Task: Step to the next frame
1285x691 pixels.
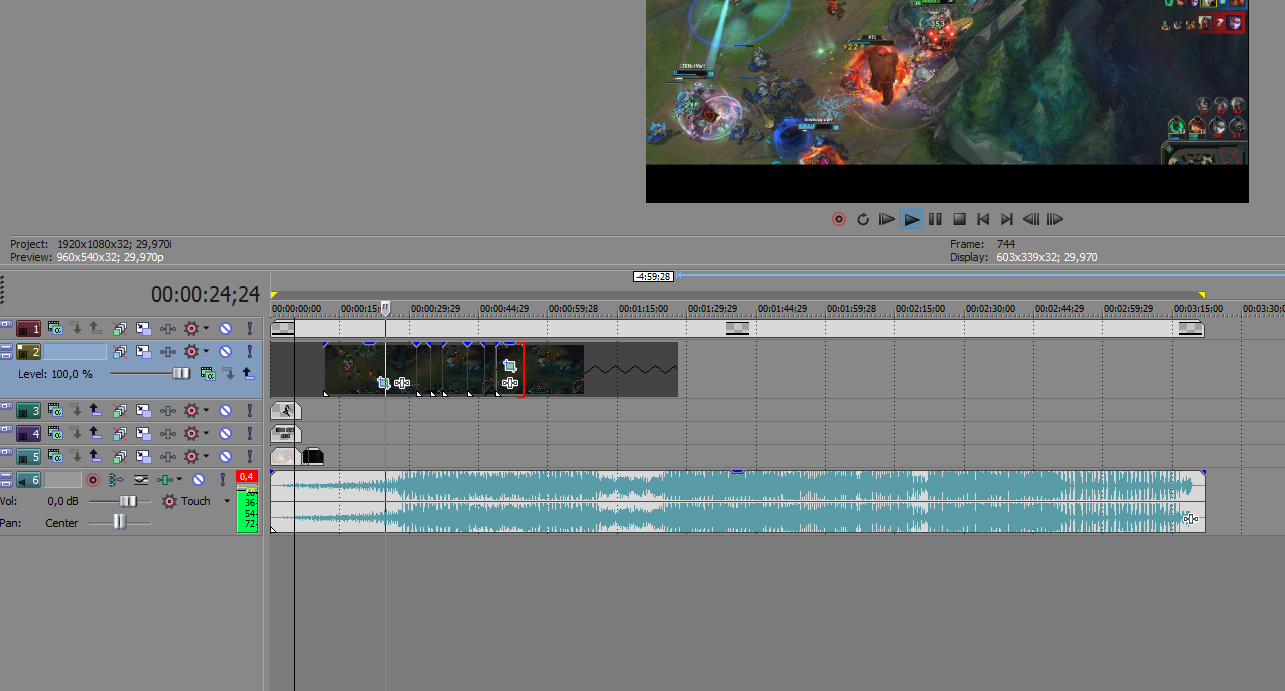Action: click(1055, 219)
